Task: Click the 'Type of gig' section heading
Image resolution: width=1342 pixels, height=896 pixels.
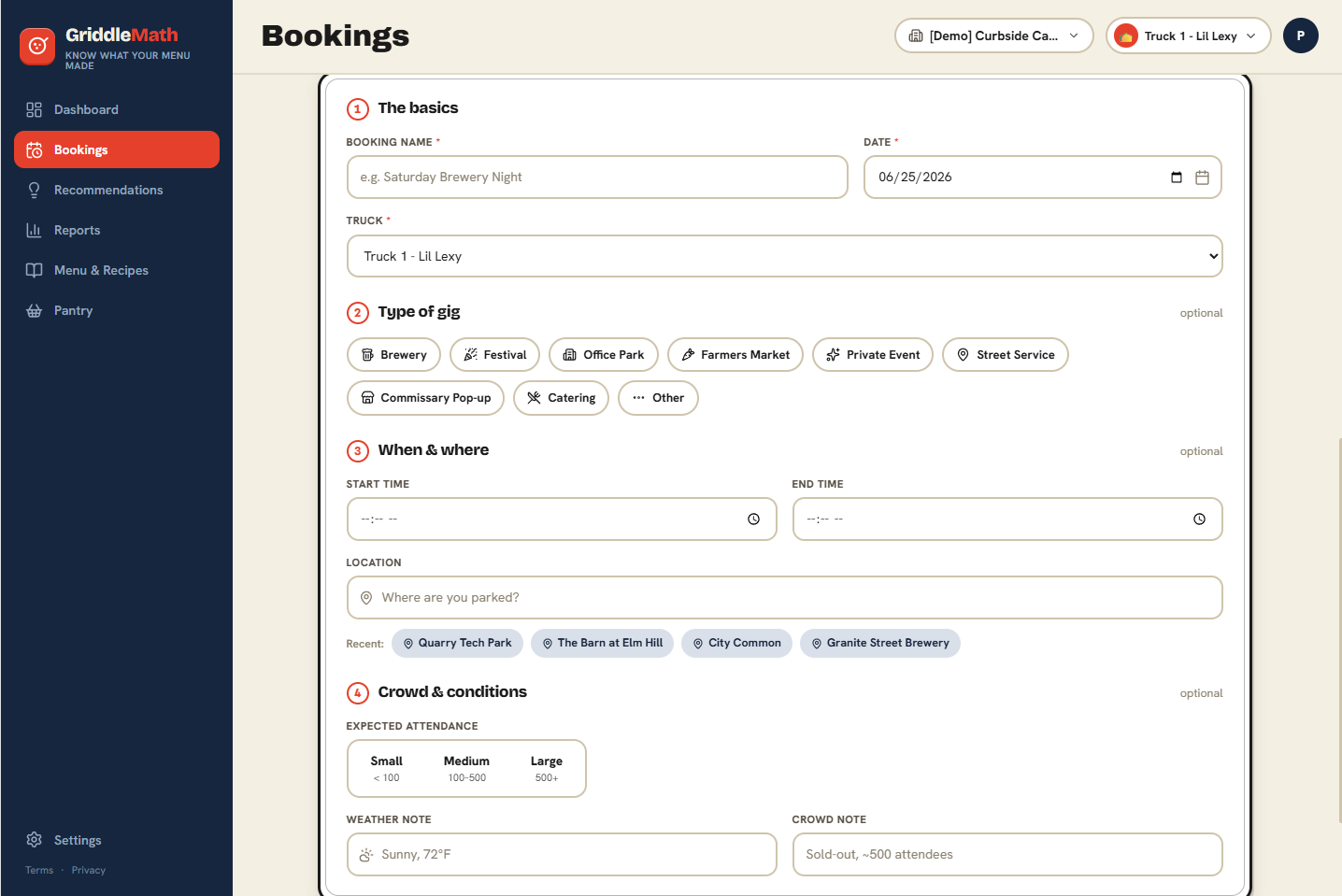Action: click(419, 312)
